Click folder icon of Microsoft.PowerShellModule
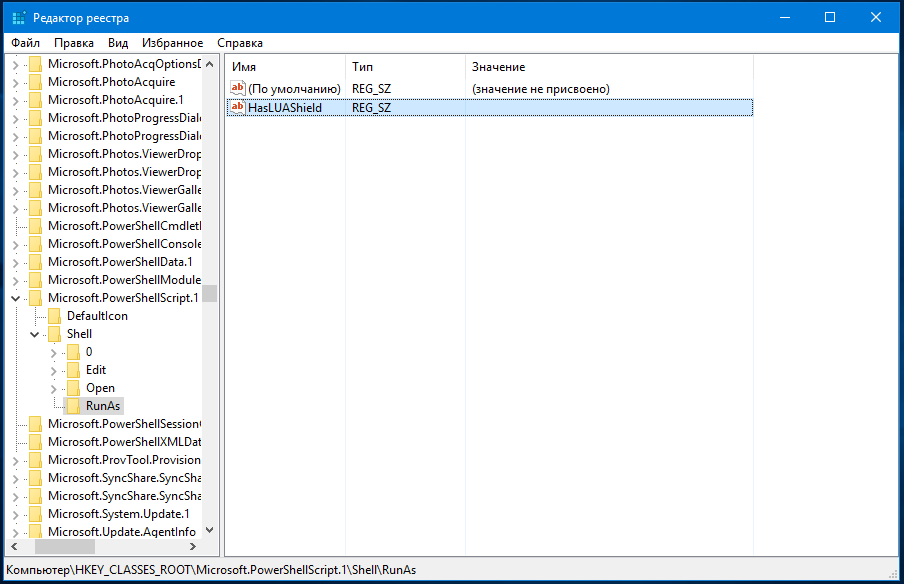 [35, 280]
